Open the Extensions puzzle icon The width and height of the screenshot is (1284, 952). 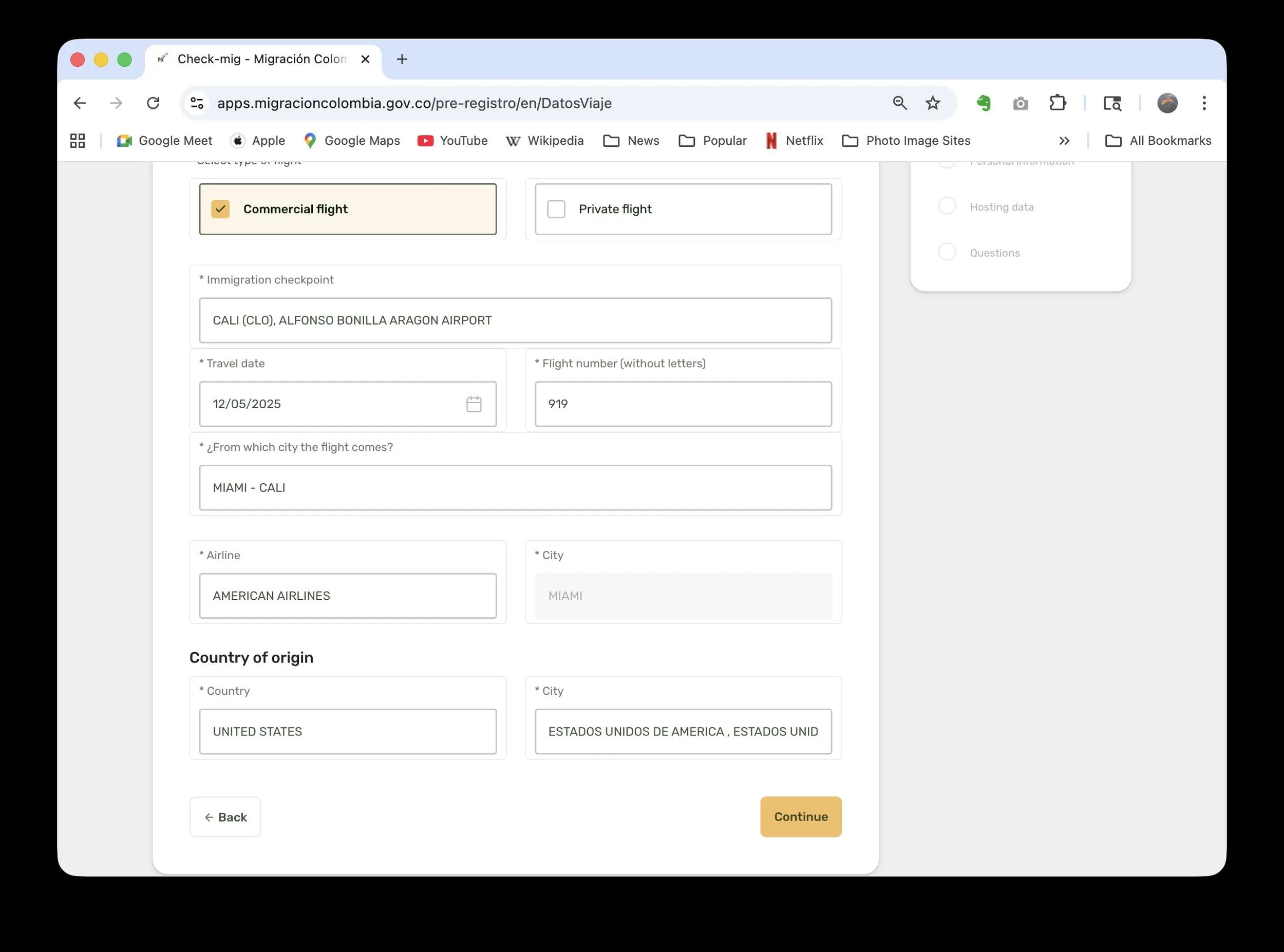click(x=1058, y=103)
